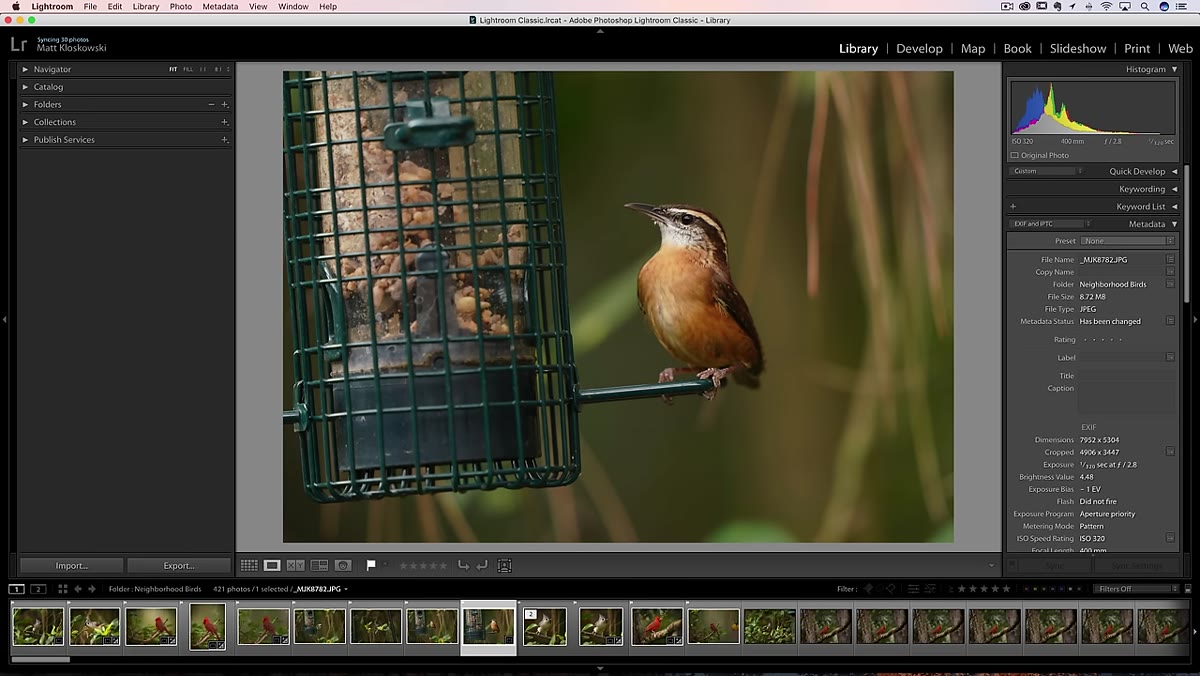The height and width of the screenshot is (676, 1200).
Task: Open the Photo menu
Action: pos(181,6)
